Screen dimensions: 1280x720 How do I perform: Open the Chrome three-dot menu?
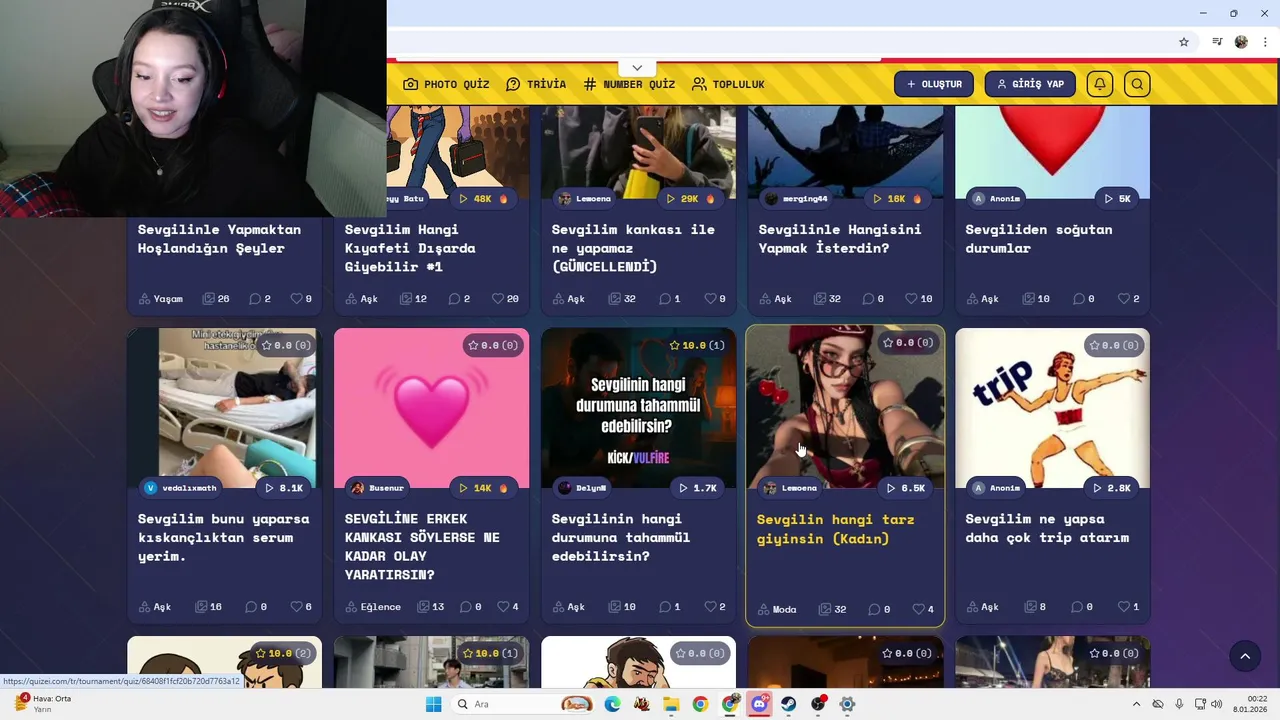[x=1265, y=42]
